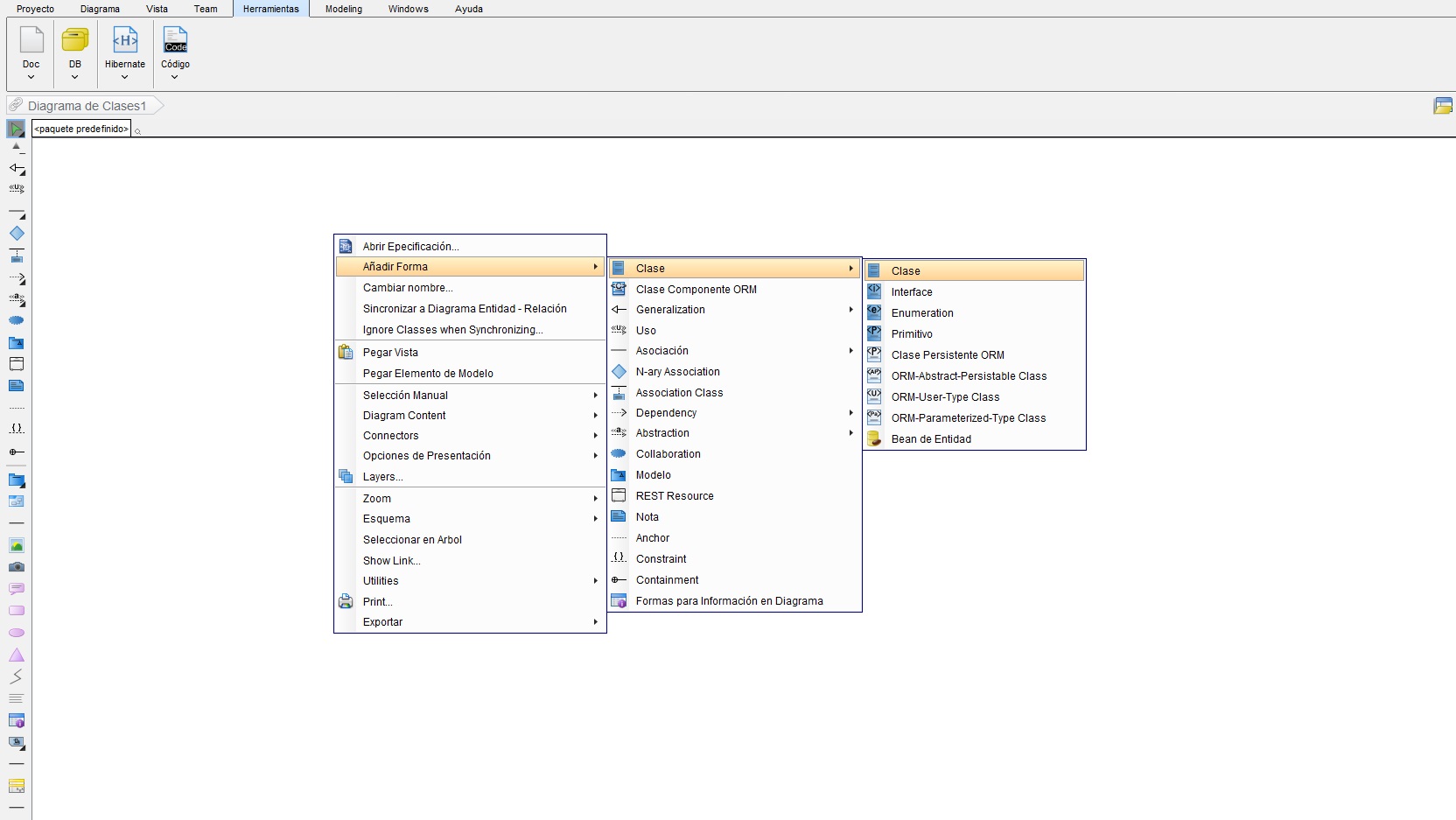The height and width of the screenshot is (820, 1456).
Task: Click the camera screenshot tool in palette
Action: 17,567
